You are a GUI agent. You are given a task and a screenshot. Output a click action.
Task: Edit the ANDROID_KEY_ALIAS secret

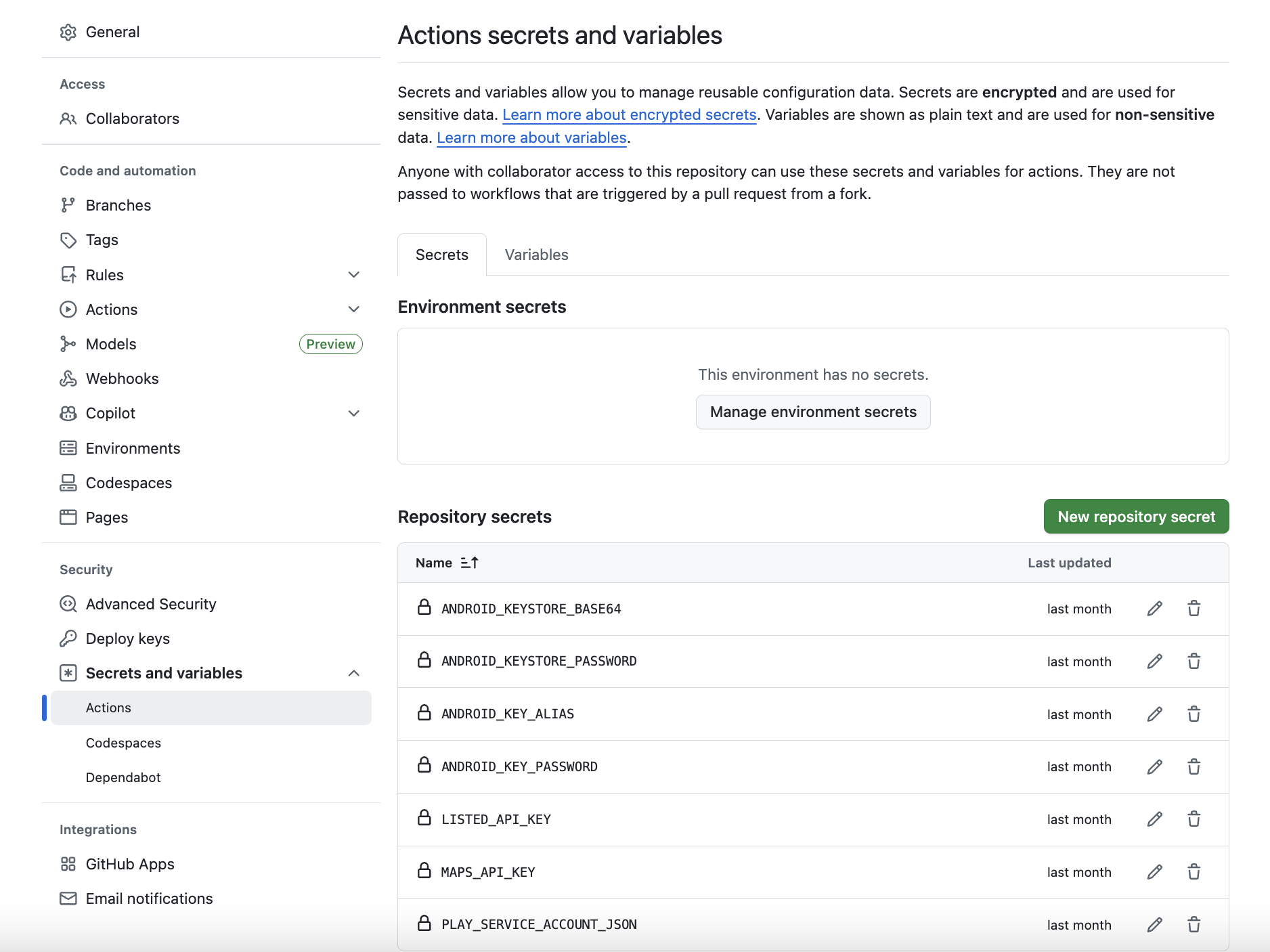coord(1154,714)
